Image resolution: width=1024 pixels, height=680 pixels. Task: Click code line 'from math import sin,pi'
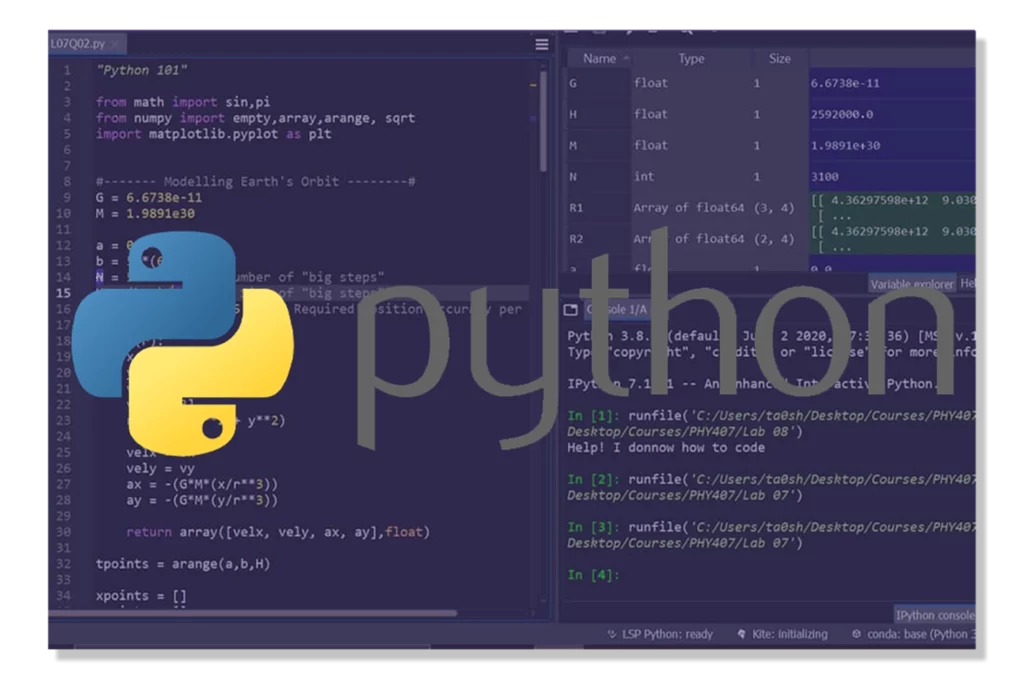tap(183, 103)
